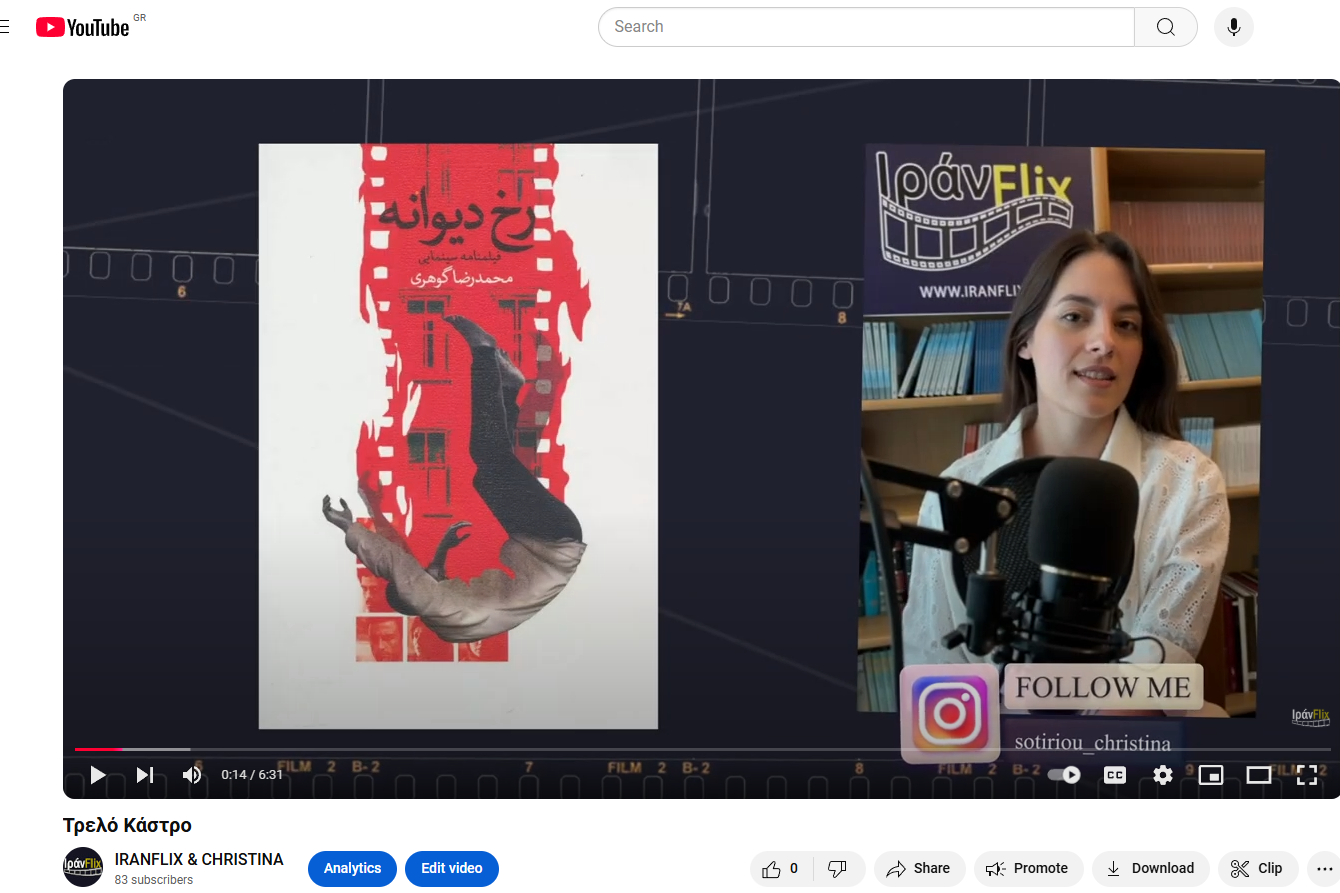Click the Edit video button

[x=452, y=868]
